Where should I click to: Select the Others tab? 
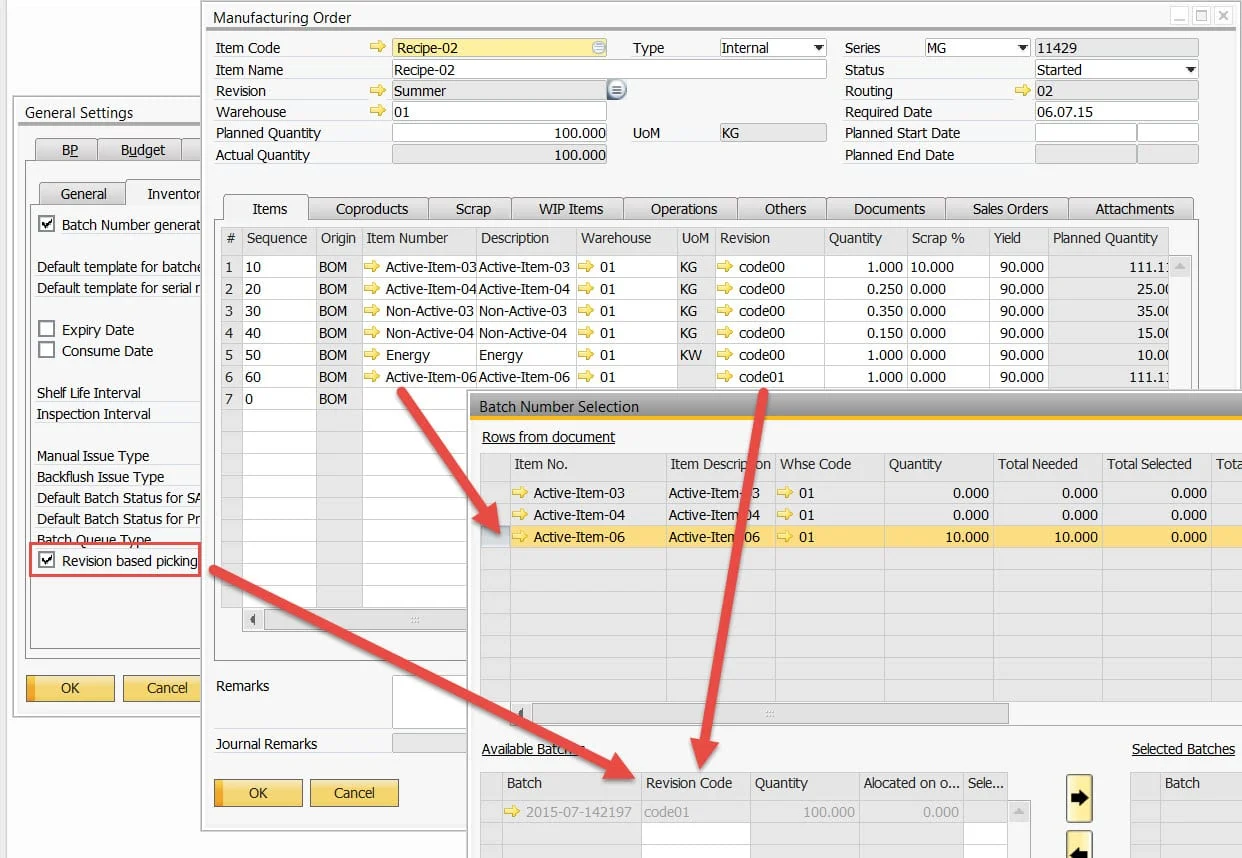pyautogui.click(x=785, y=209)
